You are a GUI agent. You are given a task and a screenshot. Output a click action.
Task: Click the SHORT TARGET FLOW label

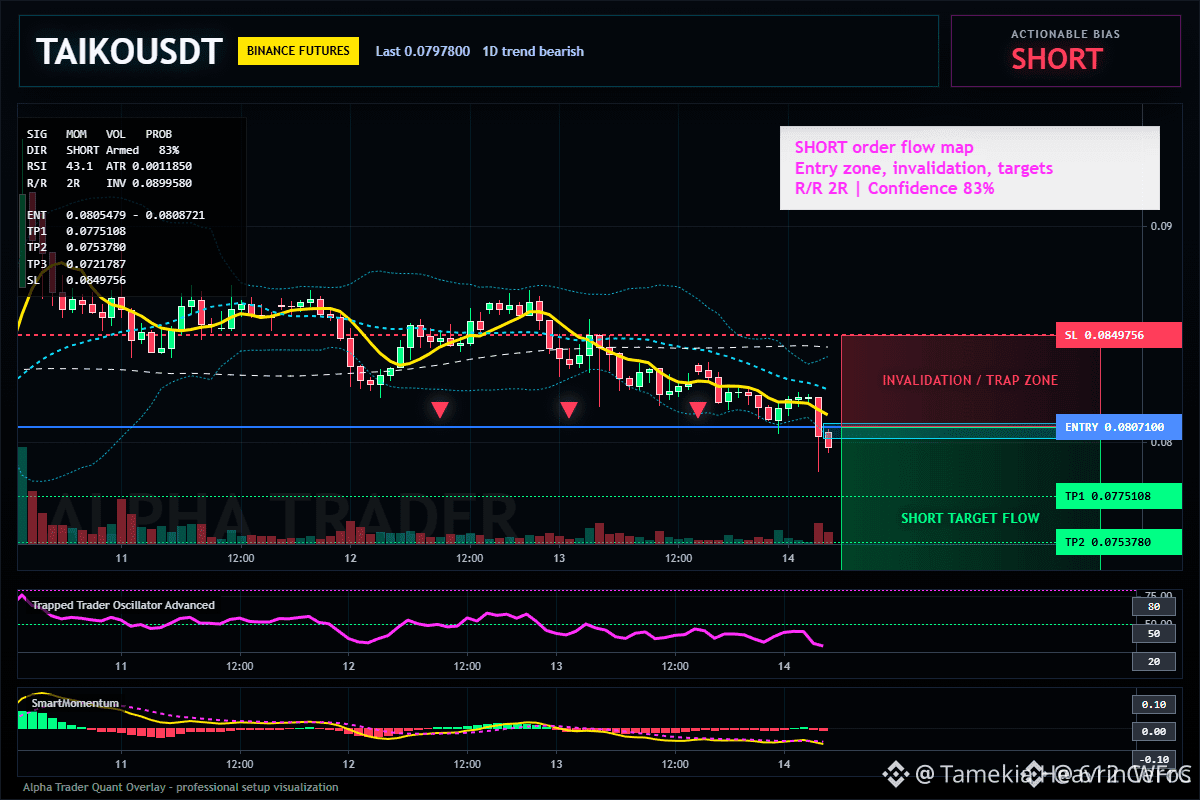[970, 518]
